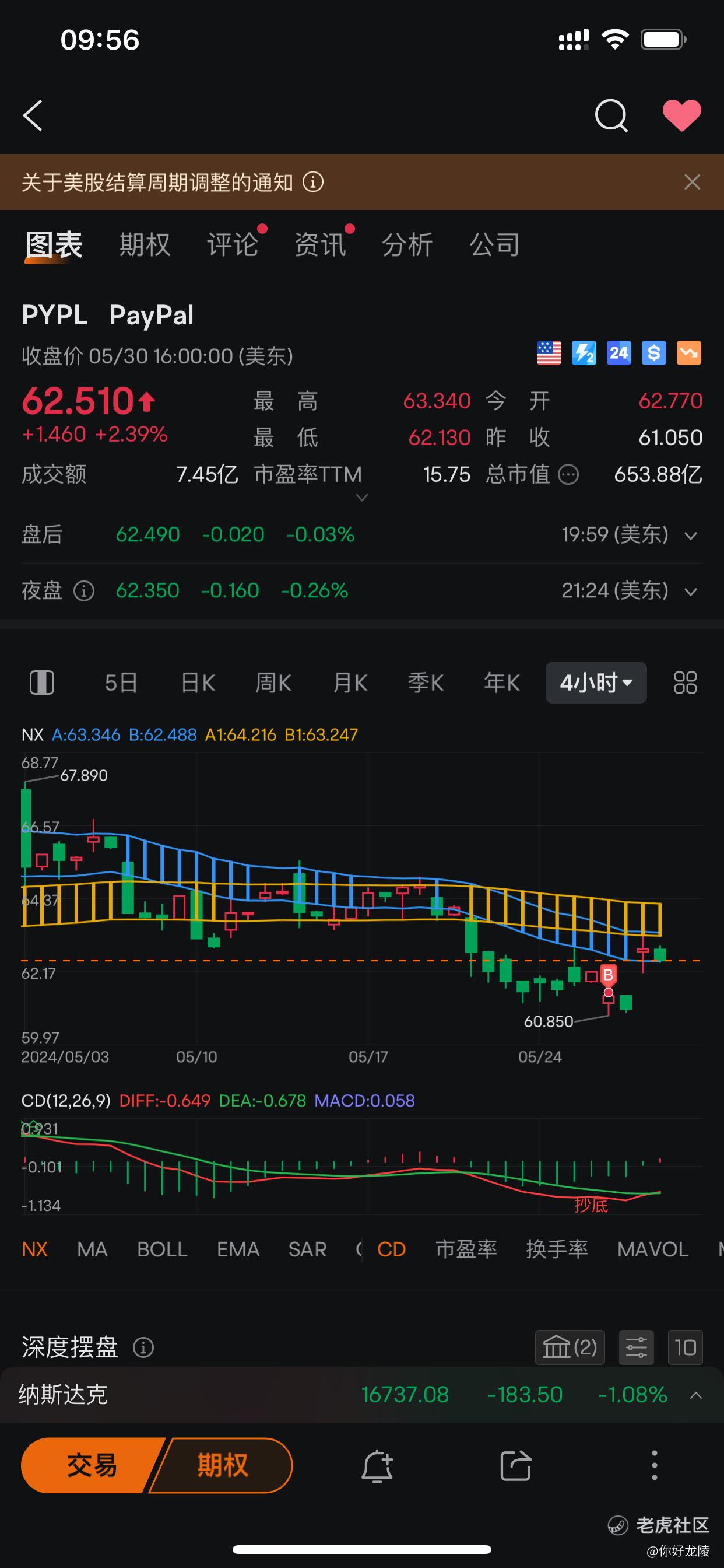Viewport: 724px width, 1568px height.
Task: Select the 日K chart period
Action: (198, 682)
